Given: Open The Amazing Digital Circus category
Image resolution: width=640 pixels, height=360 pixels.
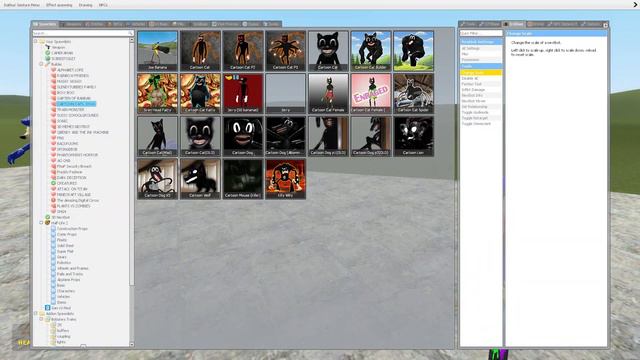Looking at the screenshot, I should tap(78, 200).
